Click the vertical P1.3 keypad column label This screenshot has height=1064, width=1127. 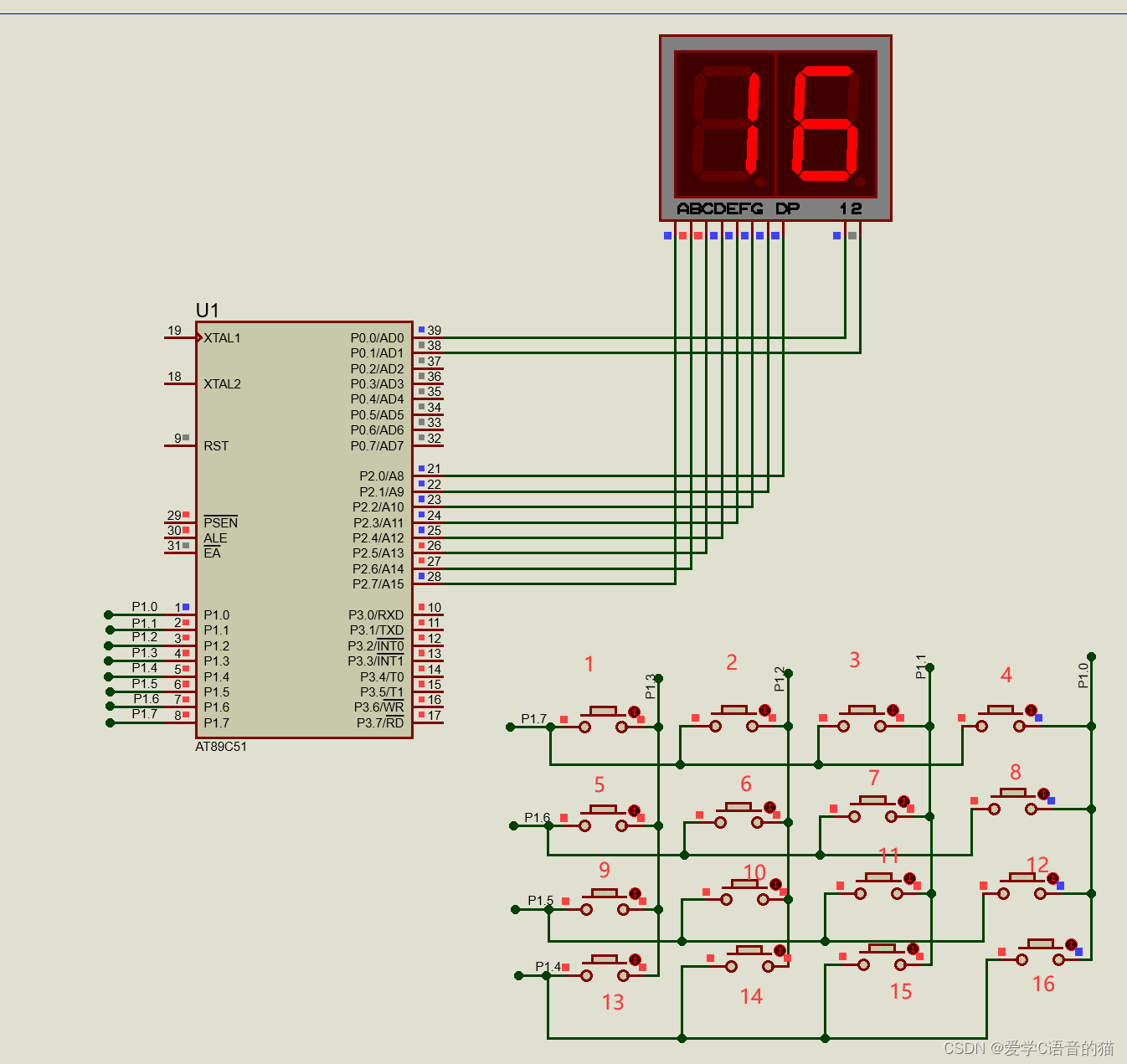651,686
